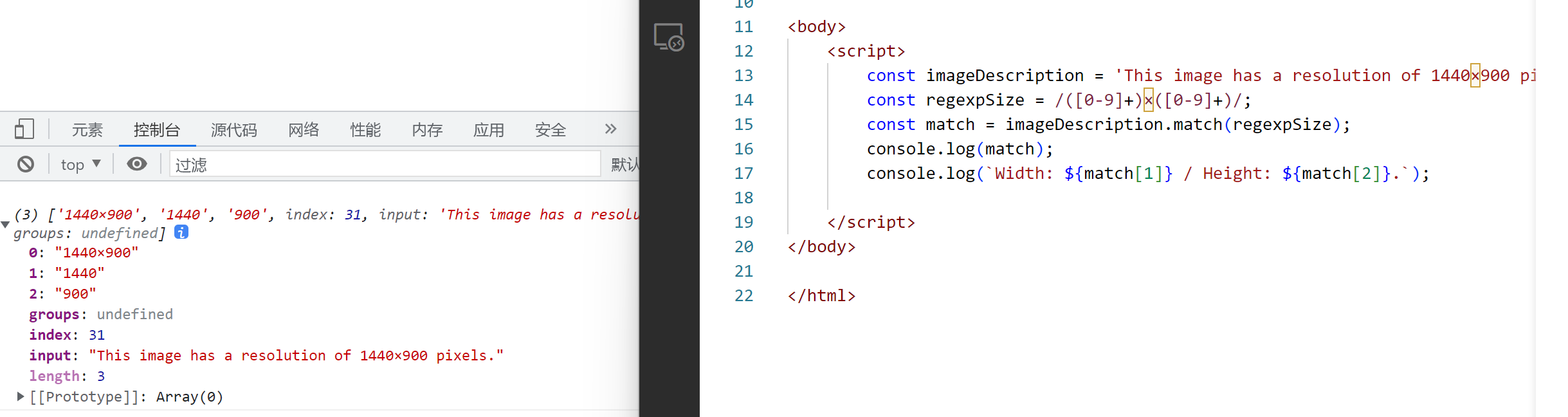Collapse the logged match array triangle
This screenshot has width=1568, height=417.
click(x=5, y=224)
